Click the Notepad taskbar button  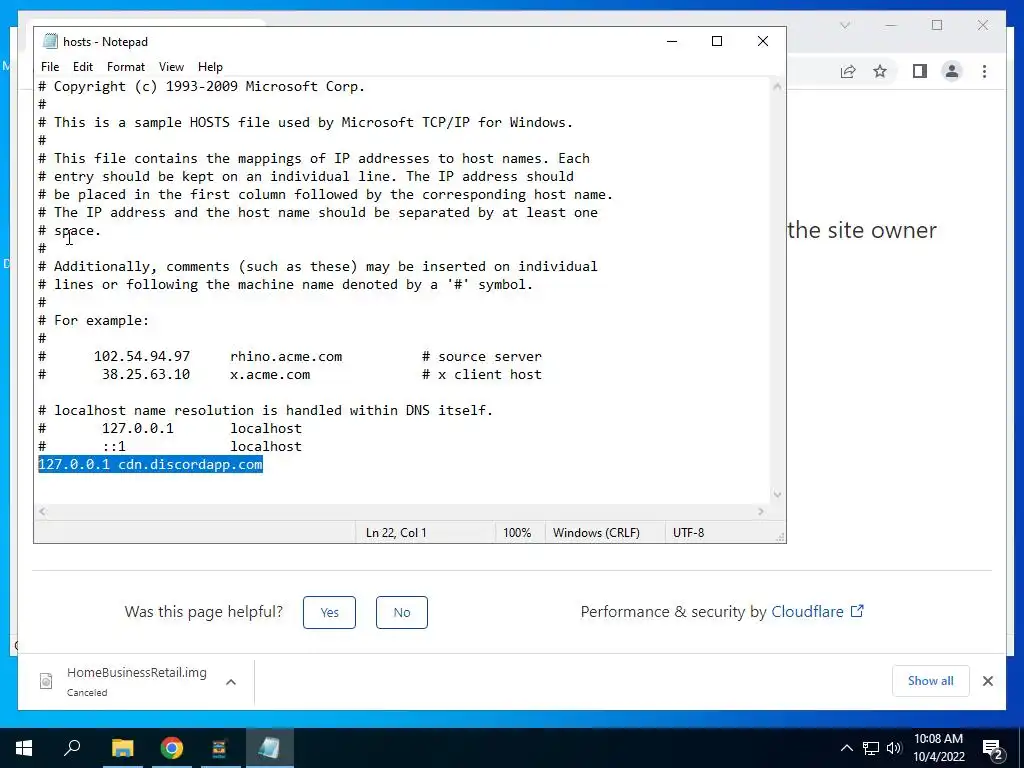pos(269,748)
